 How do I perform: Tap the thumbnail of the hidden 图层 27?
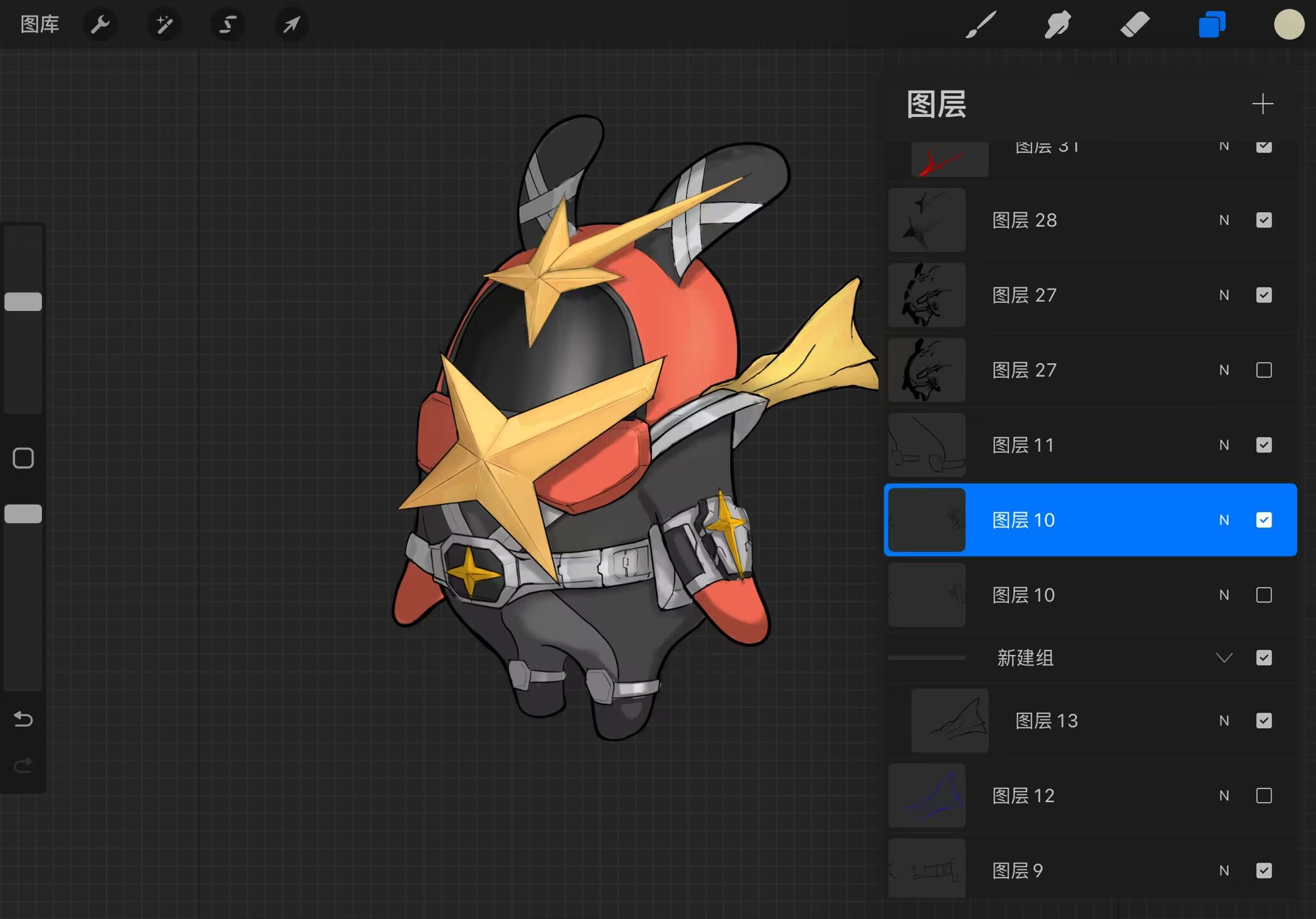coord(927,370)
